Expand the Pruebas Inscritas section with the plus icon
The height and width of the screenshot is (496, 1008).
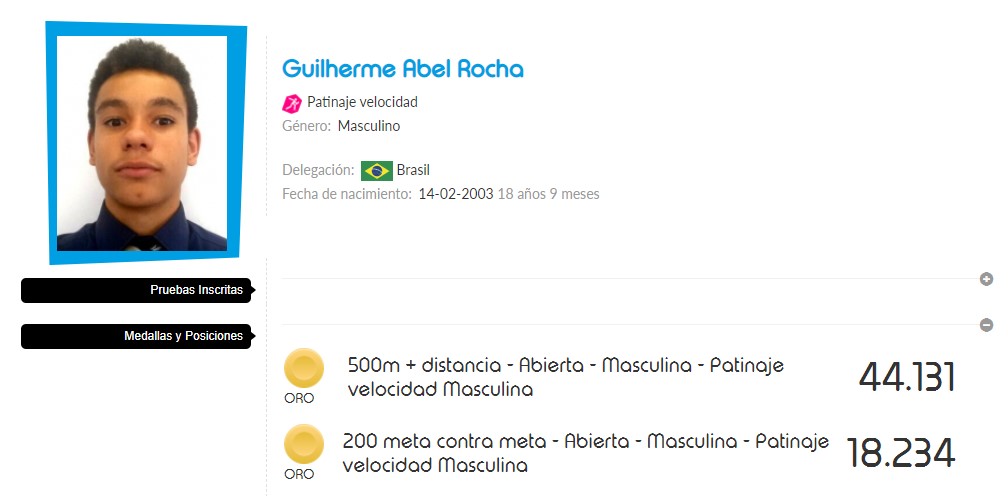coord(986,279)
